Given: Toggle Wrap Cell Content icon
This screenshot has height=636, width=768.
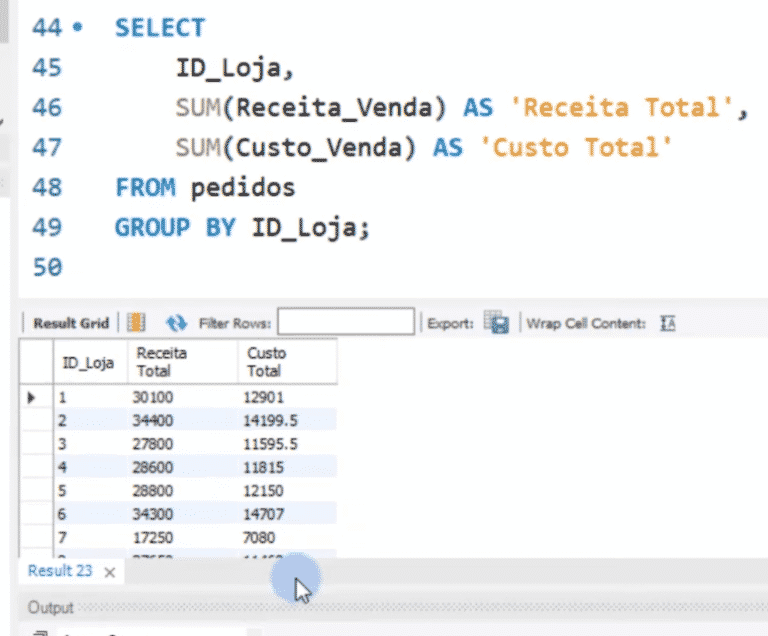Looking at the screenshot, I should pos(668,323).
